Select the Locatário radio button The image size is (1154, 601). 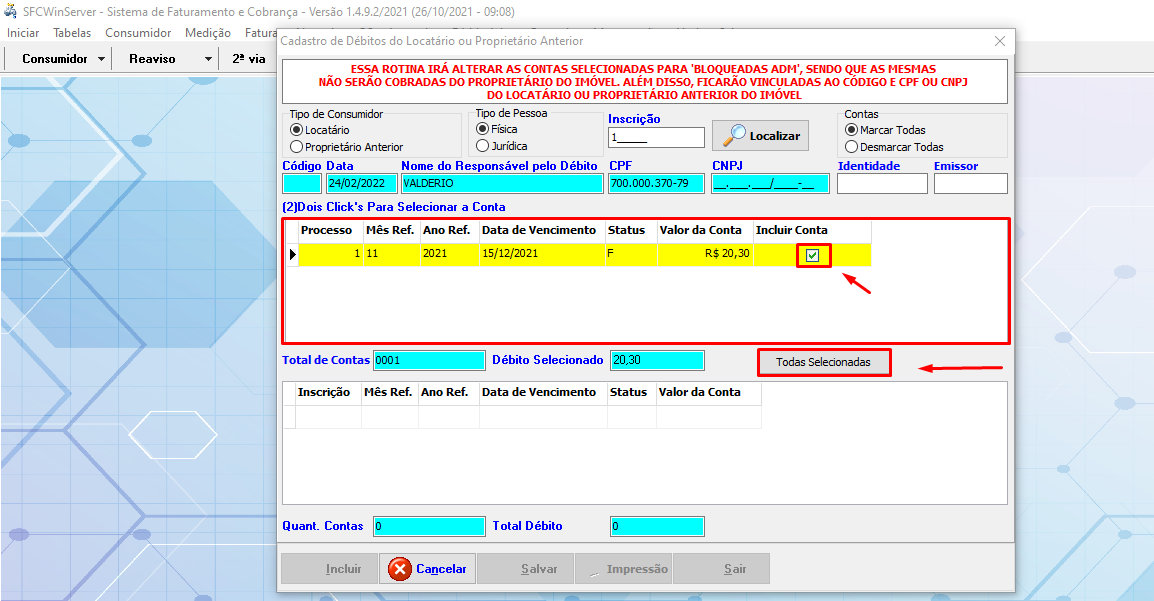[296, 130]
